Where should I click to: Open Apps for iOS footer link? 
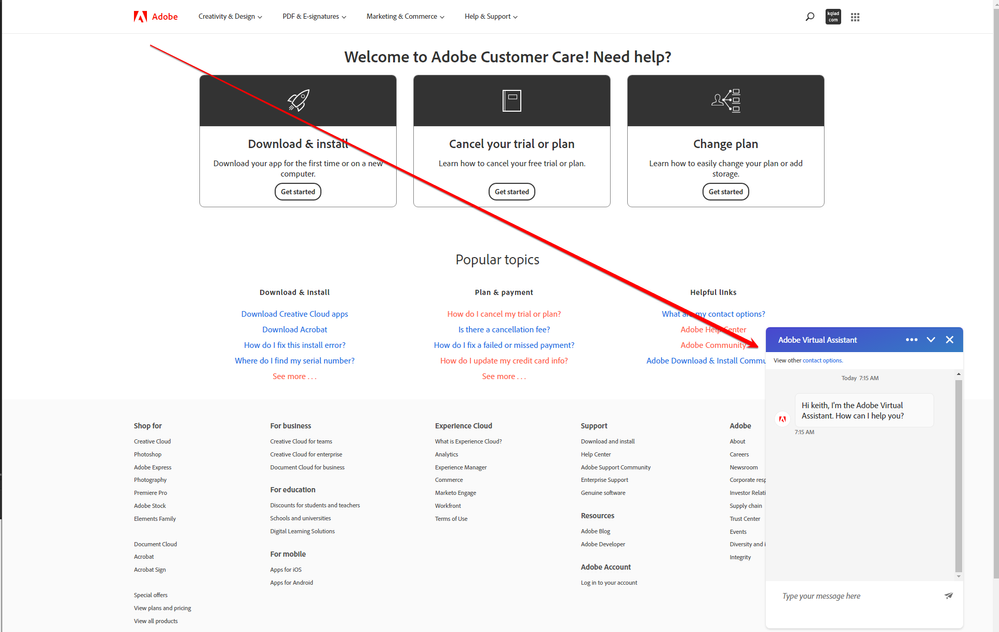(285, 570)
